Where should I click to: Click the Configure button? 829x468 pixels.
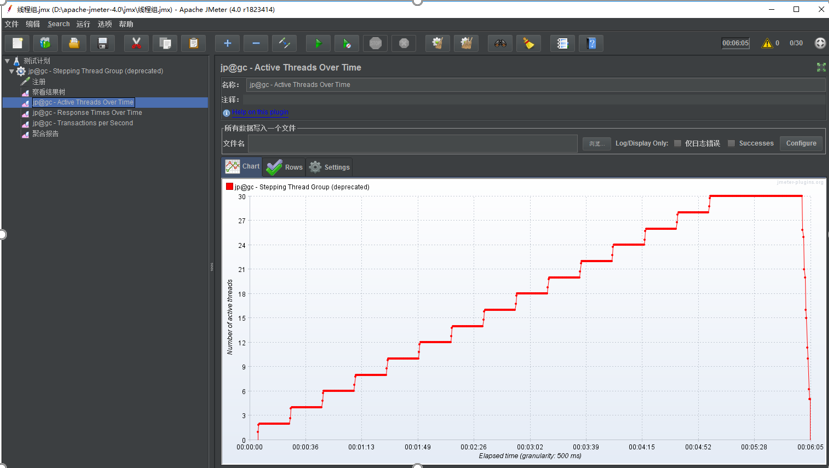801,143
